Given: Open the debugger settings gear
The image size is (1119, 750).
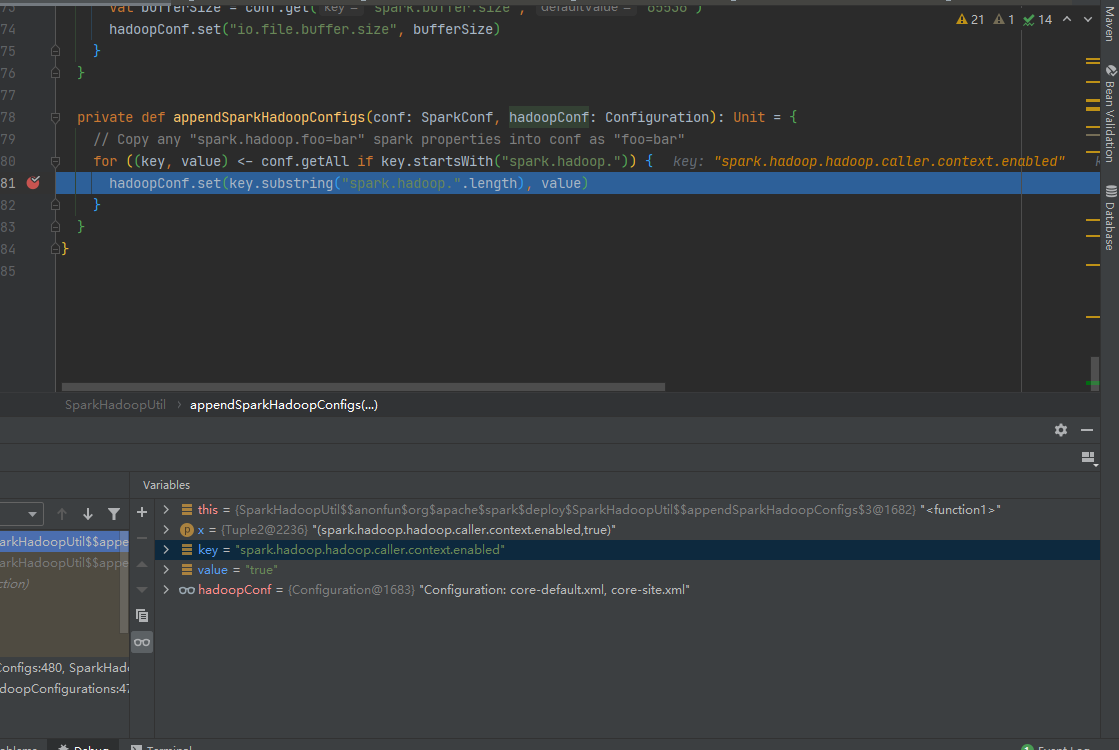Looking at the screenshot, I should (1060, 429).
